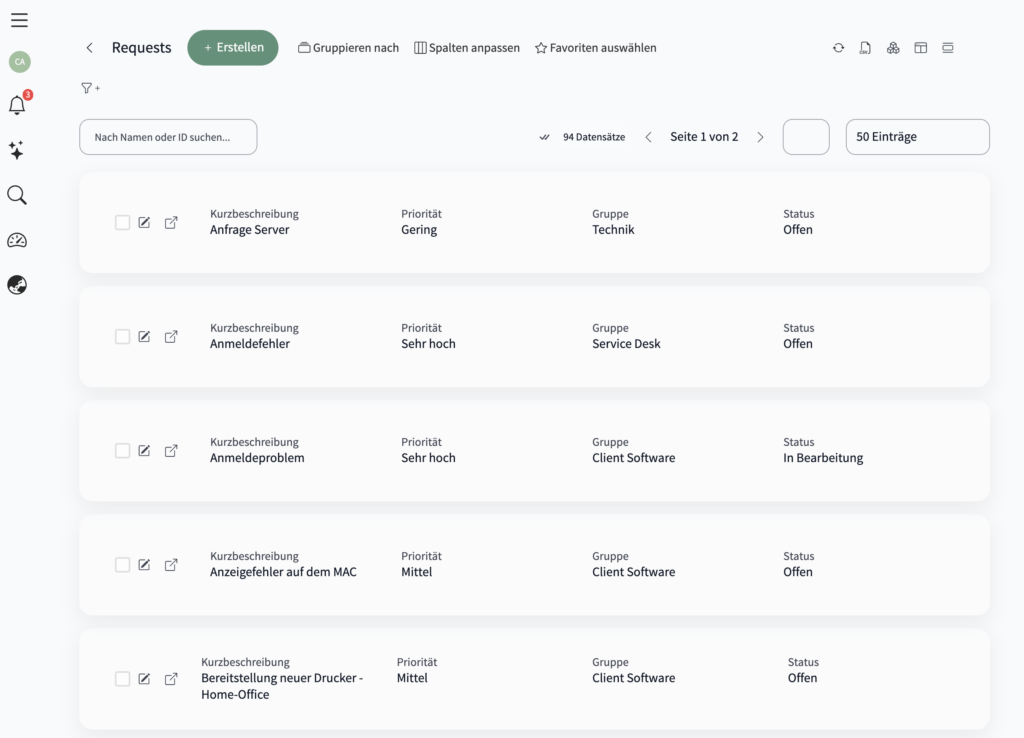Viewport: 1024px width, 738px height.
Task: Focus the Nach Namen oder ID suchen field
Action: point(168,137)
